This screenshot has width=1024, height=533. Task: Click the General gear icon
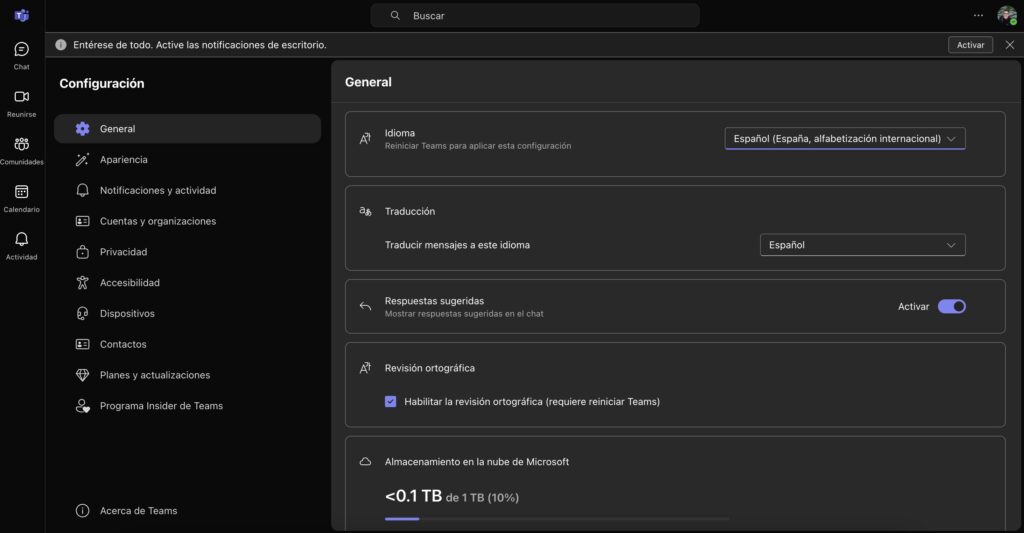82,129
